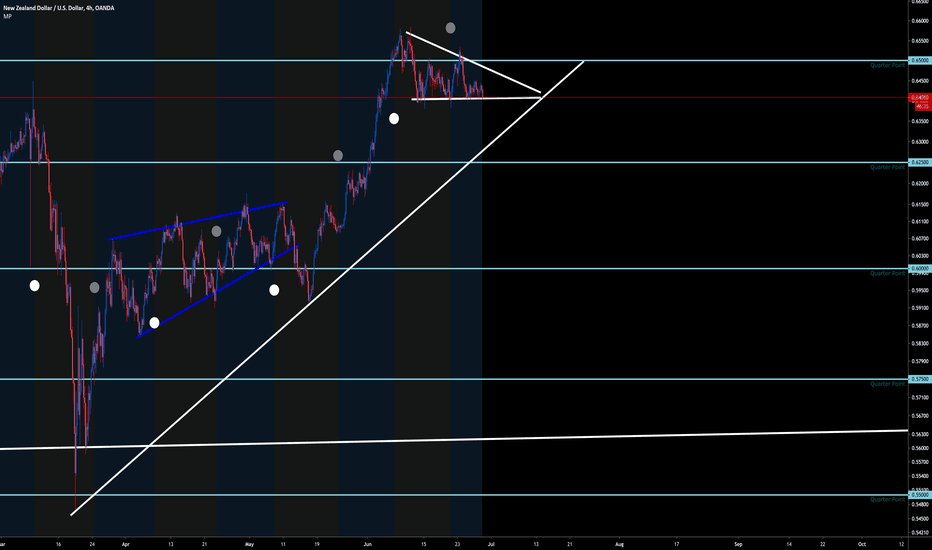Select the highlighted 0.57500 price label
Screen dimensions: 932x550
[x=920, y=379]
